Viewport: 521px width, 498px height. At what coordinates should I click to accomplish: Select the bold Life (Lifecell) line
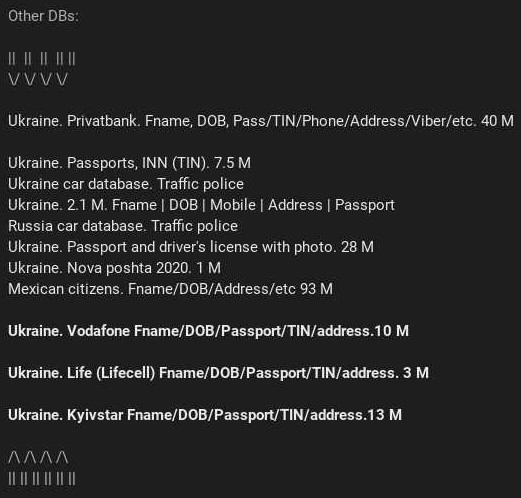click(218, 373)
